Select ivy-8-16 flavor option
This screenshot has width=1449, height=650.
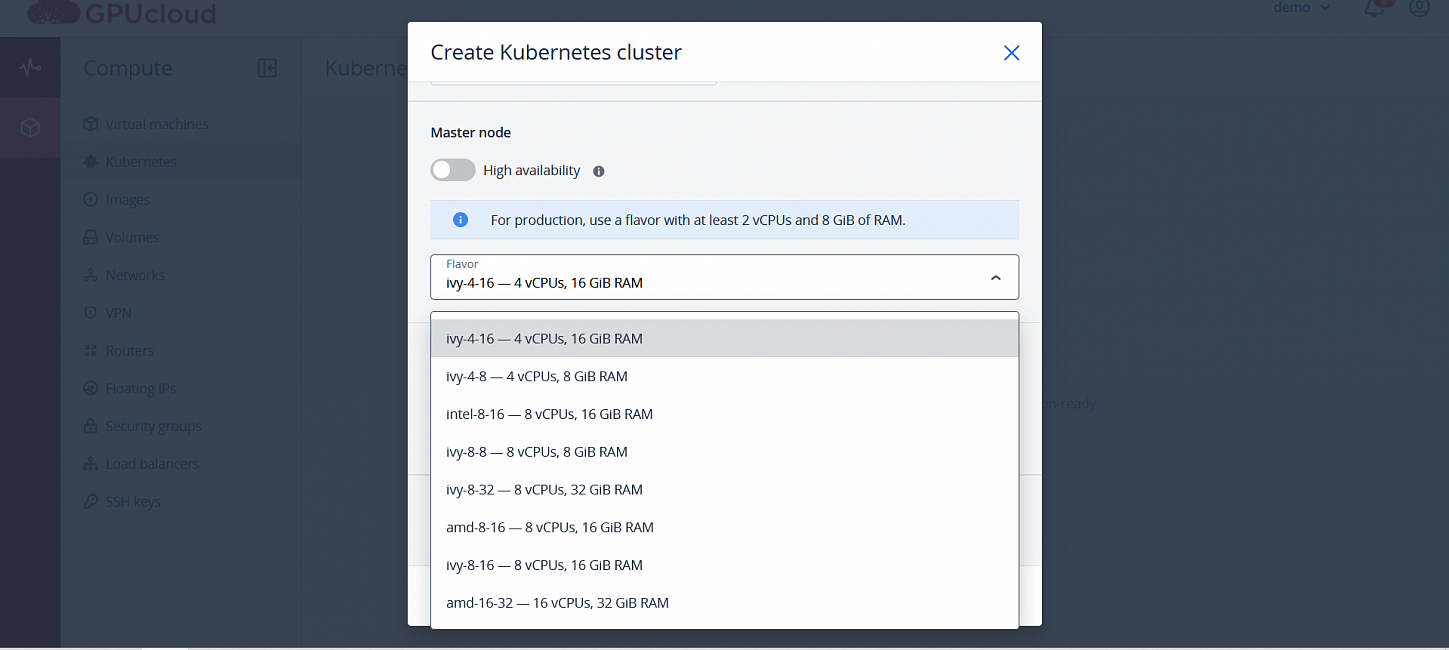coord(725,565)
